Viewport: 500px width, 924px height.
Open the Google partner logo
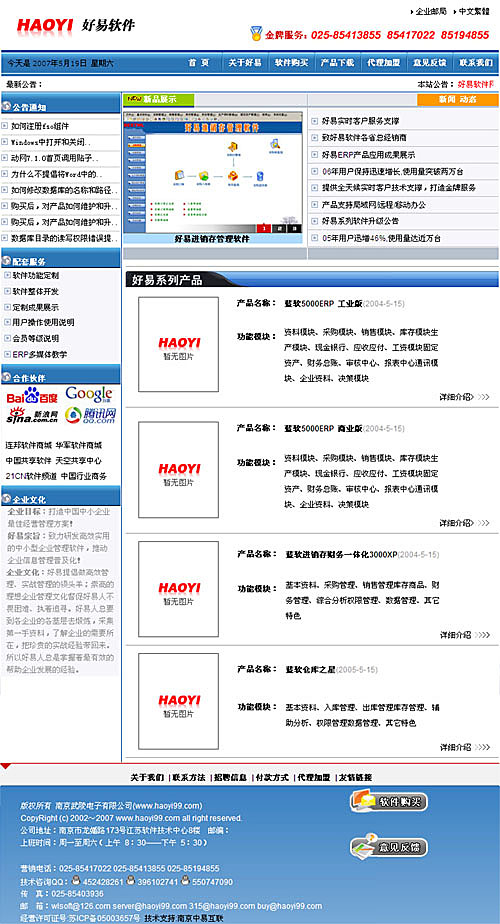[x=88, y=395]
